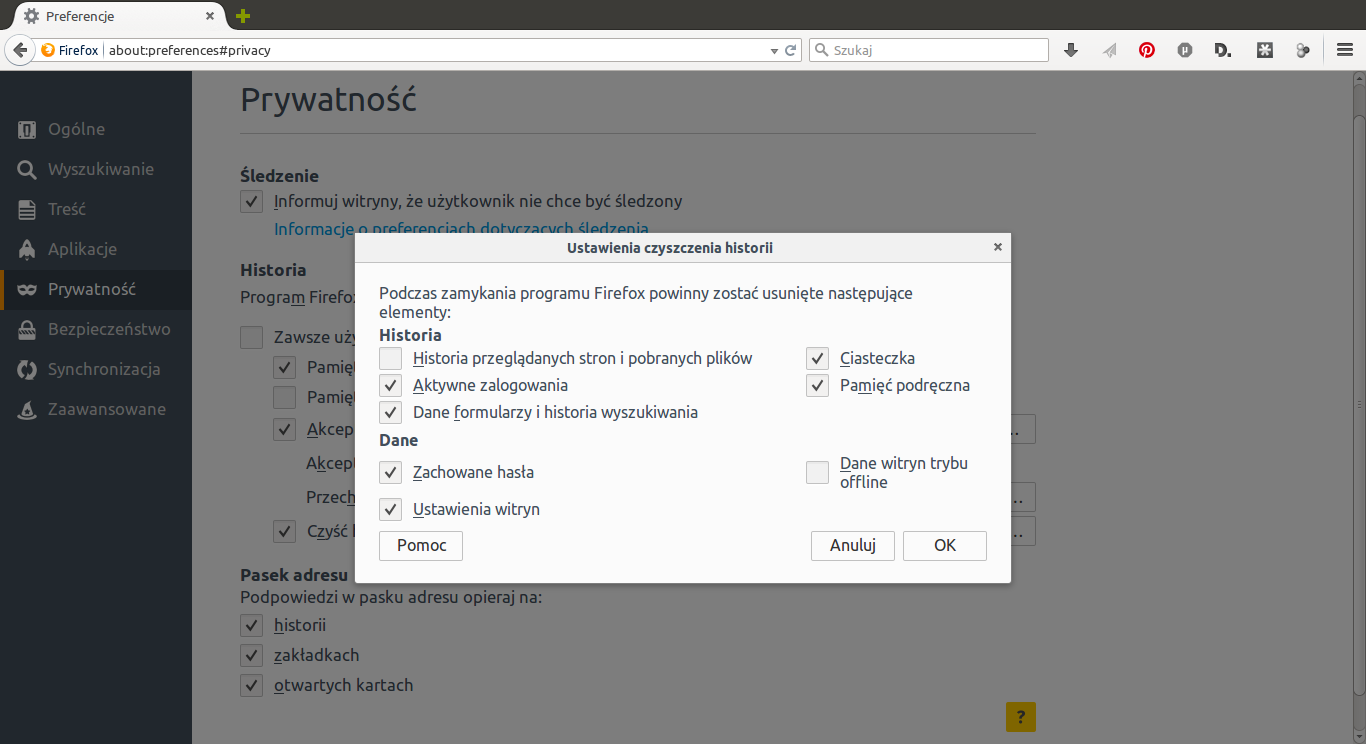1366x744 pixels.
Task: Open the Aplikacje preferences section
Action: pyautogui.click(x=96, y=250)
